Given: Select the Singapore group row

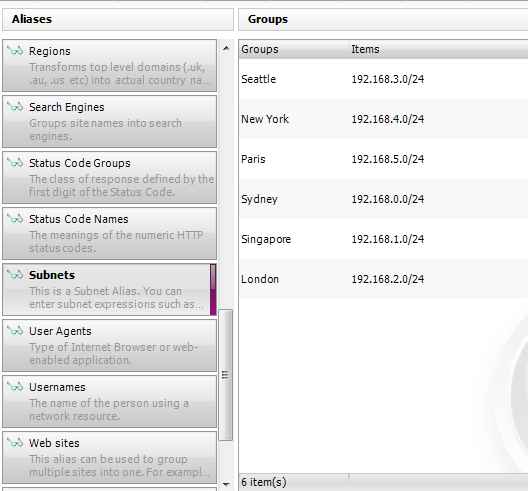Looking at the screenshot, I should coord(384,239).
